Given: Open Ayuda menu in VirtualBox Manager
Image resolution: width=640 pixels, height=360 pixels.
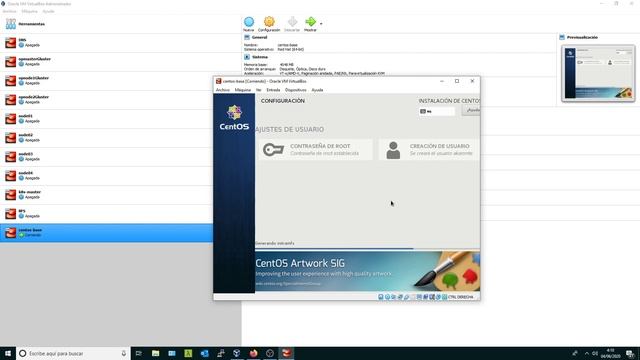Looking at the screenshot, I should coord(49,11).
